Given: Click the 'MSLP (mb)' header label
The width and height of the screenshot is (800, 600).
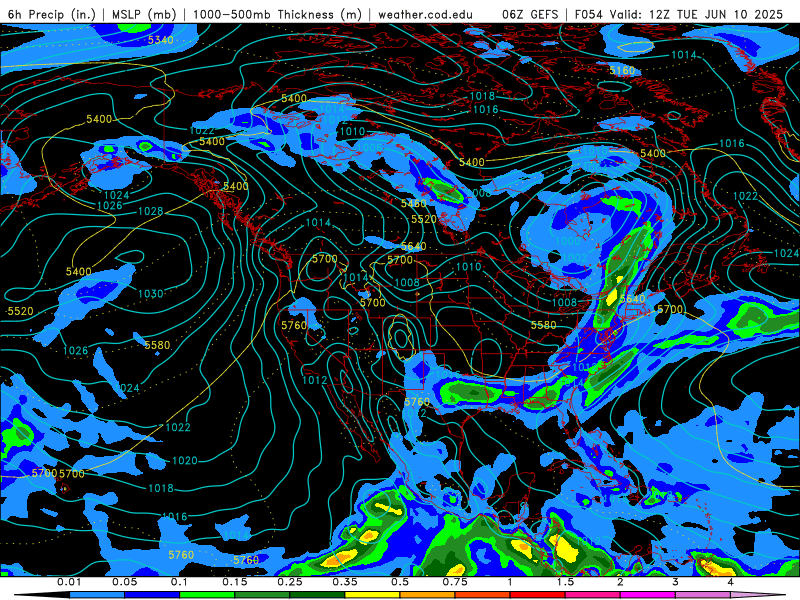Looking at the screenshot, I should click(x=144, y=14).
